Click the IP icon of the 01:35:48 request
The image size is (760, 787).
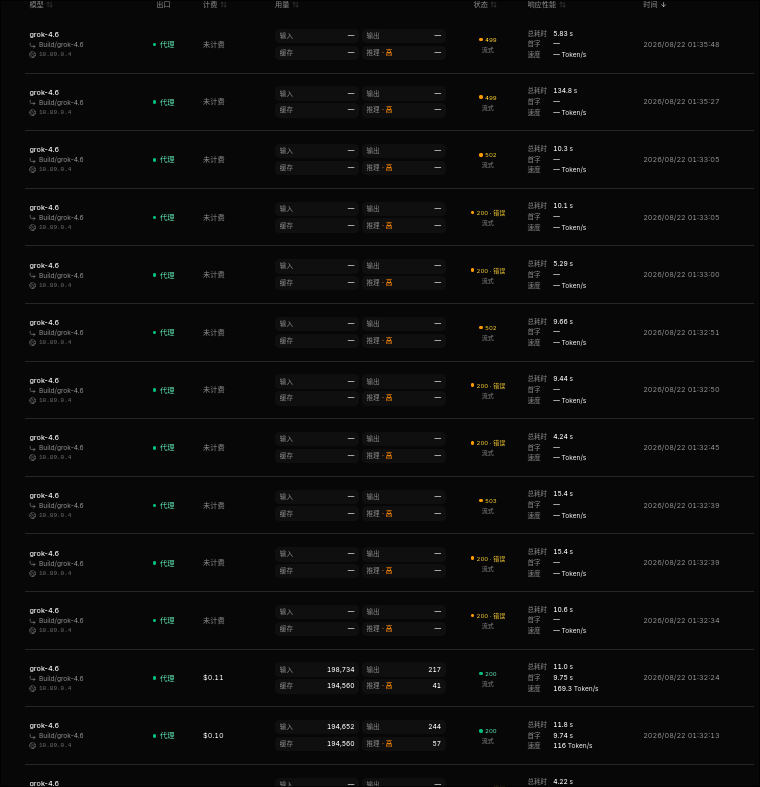pos(33,54)
